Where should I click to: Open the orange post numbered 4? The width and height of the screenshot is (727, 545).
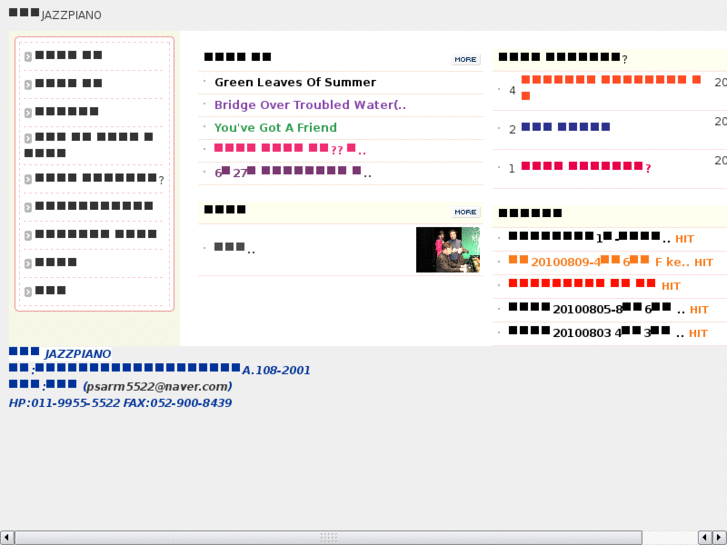coord(611,88)
